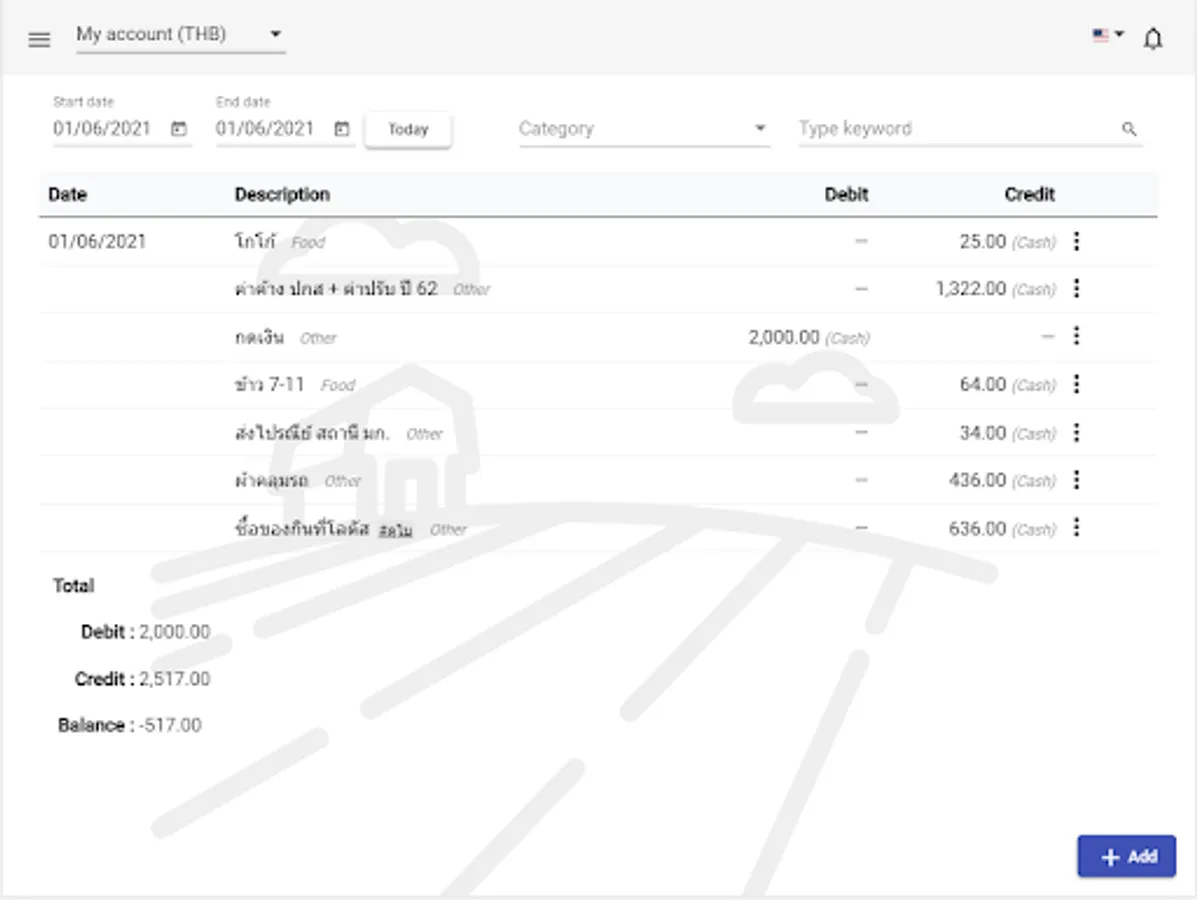This screenshot has width=1197, height=900.
Task: Open more options for the 64.00 row
Action: pyautogui.click(x=1076, y=384)
